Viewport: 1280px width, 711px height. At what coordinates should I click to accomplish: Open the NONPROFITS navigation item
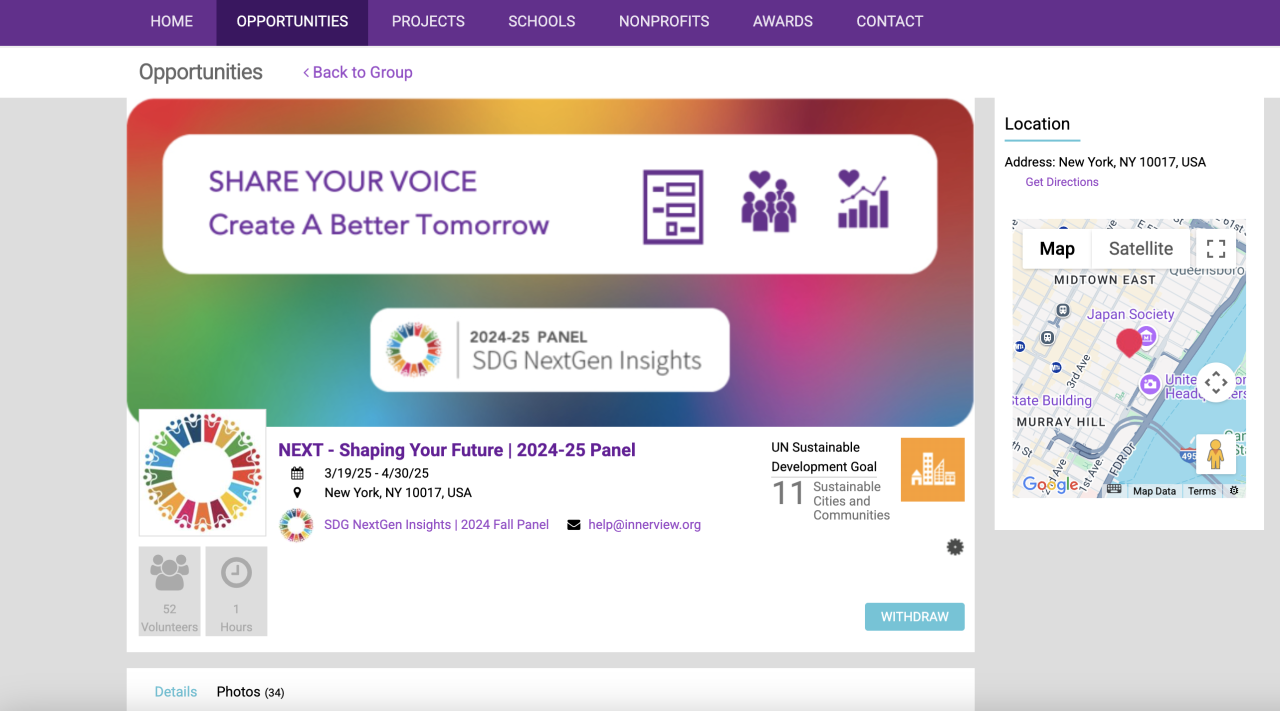coord(664,21)
